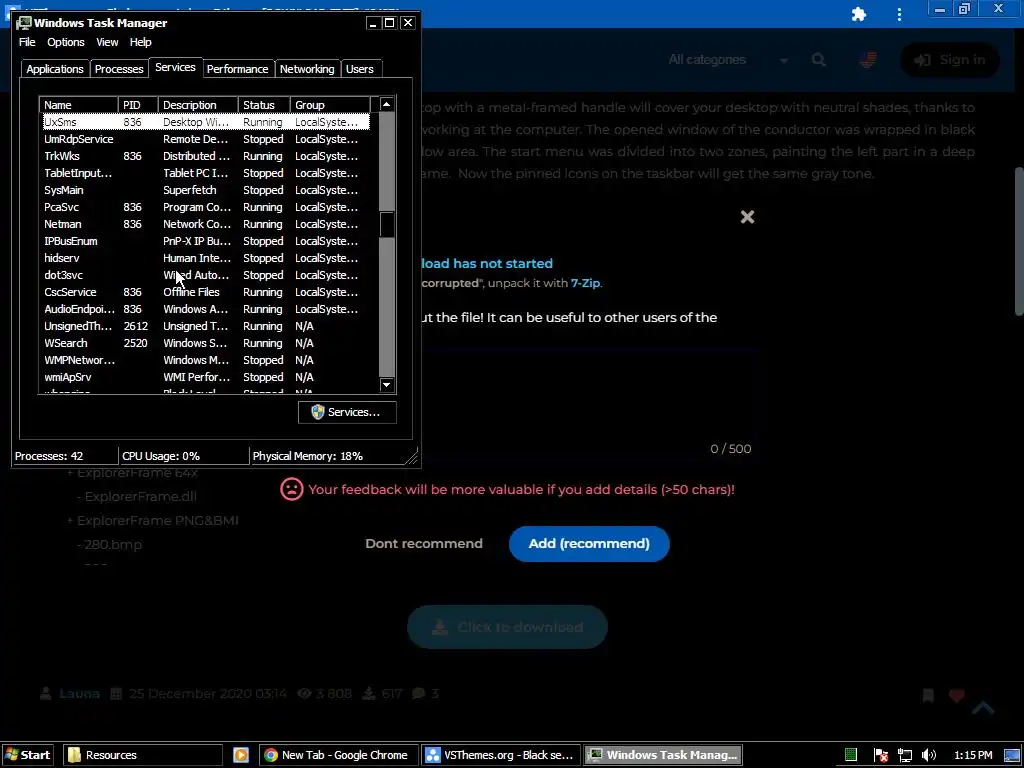Open the Help menu in Task Manager

(x=140, y=42)
